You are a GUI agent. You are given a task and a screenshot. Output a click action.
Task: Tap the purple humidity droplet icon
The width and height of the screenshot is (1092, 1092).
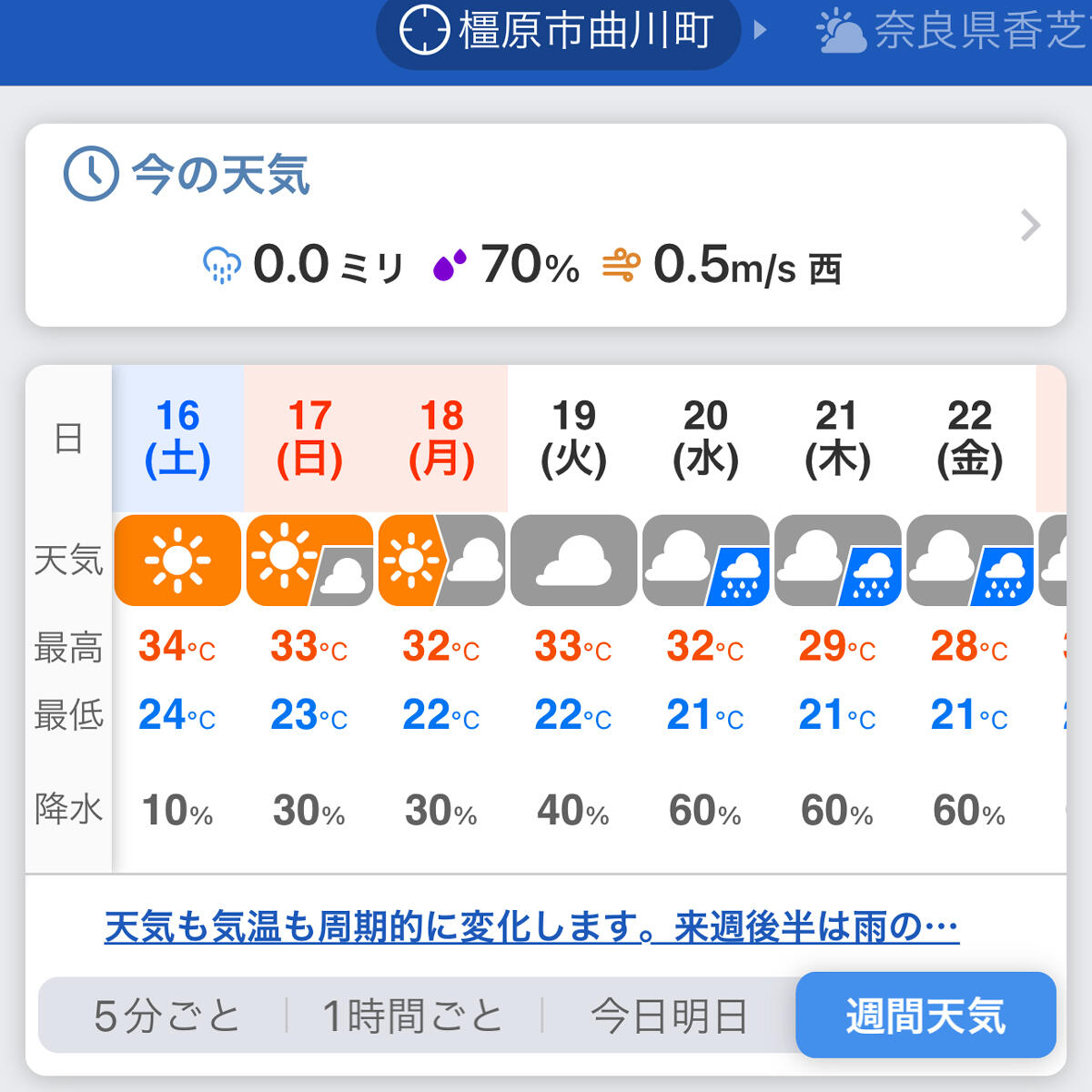pyautogui.click(x=450, y=265)
